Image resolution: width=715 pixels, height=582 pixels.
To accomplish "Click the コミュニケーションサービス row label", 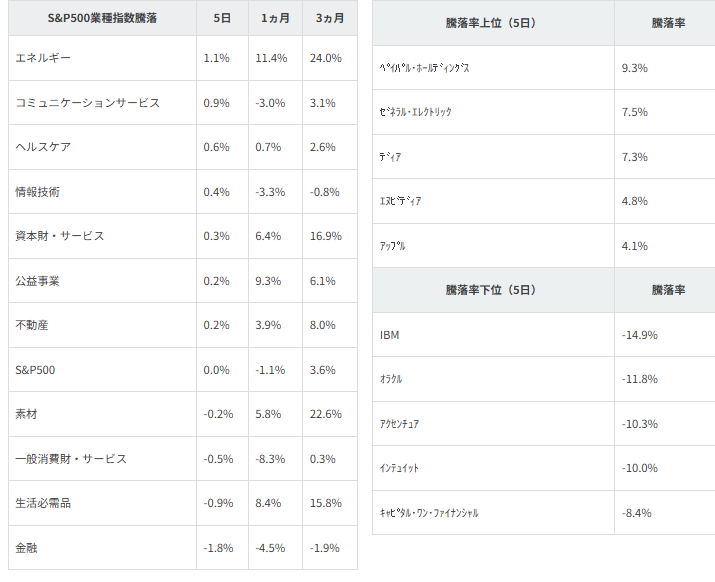I will click(x=88, y=103).
